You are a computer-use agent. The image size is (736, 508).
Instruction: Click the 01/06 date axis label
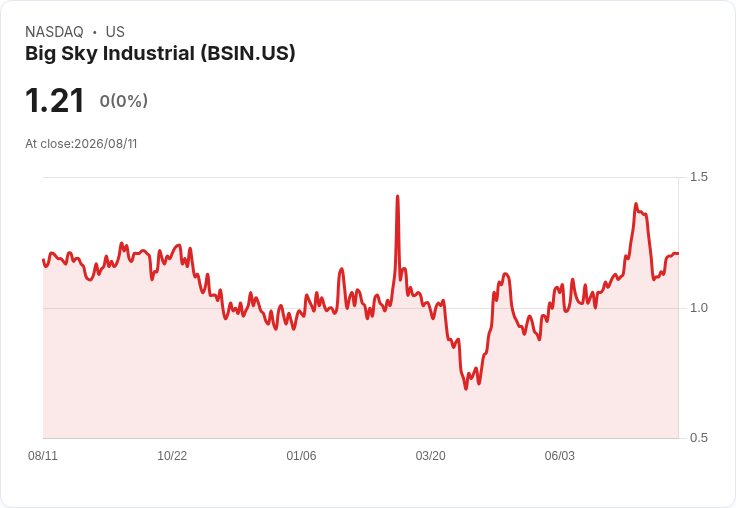[301, 456]
